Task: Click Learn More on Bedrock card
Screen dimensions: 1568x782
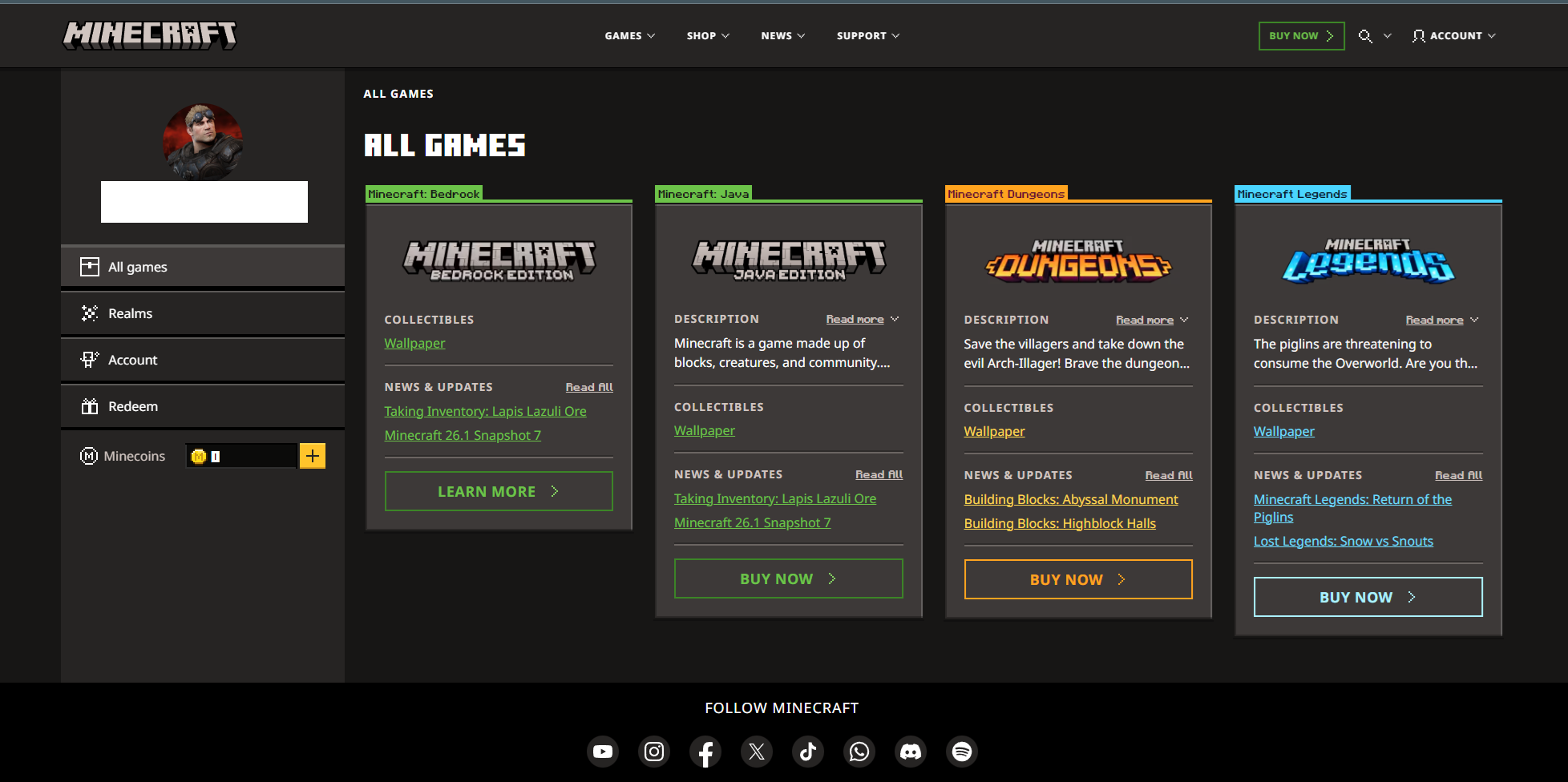Action: coord(499,491)
